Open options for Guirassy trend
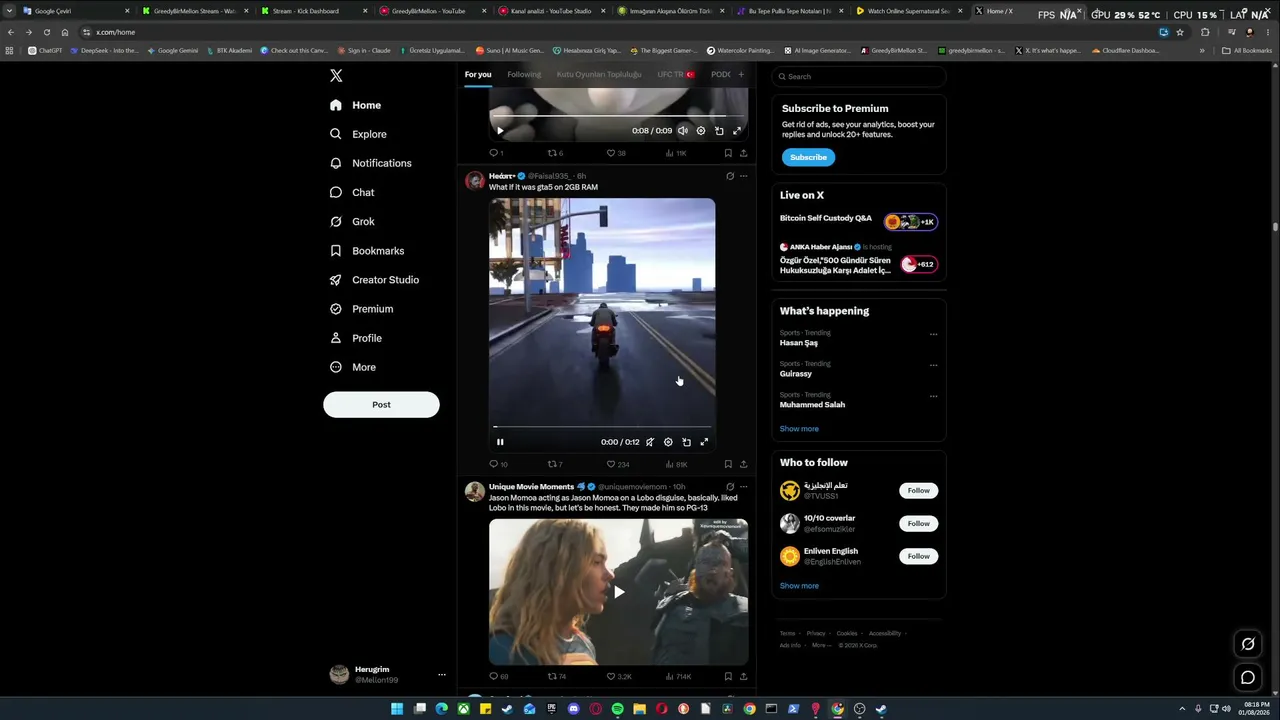The height and width of the screenshot is (720, 1280). coord(933,365)
